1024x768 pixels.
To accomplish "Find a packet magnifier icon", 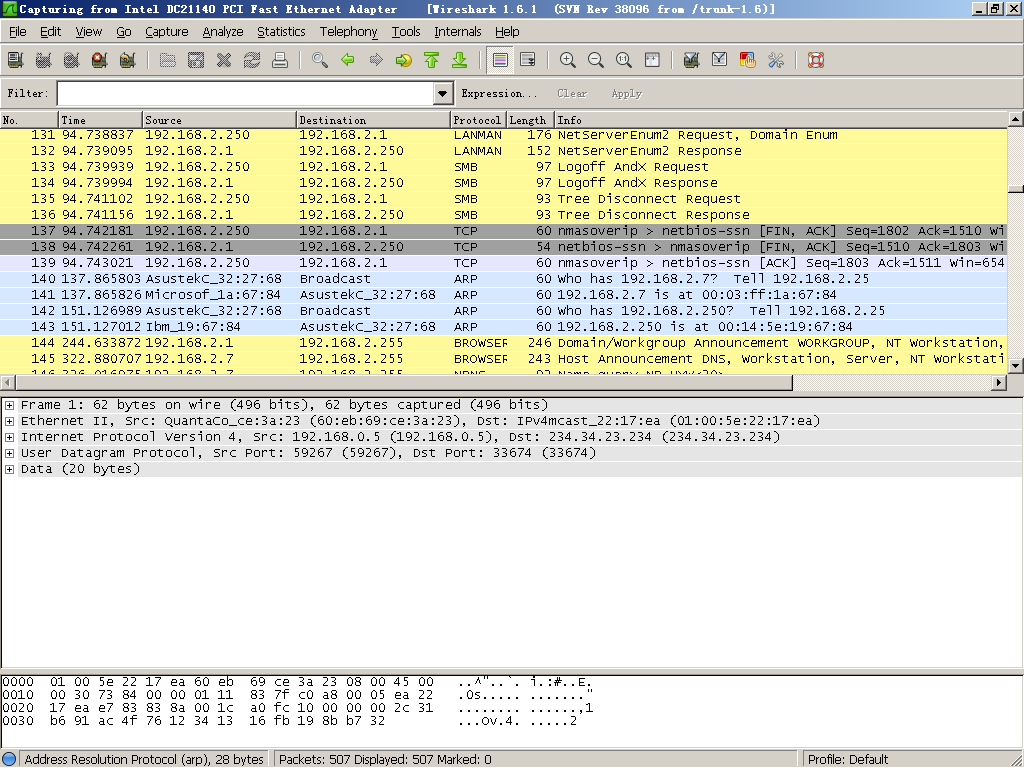I will [x=320, y=60].
